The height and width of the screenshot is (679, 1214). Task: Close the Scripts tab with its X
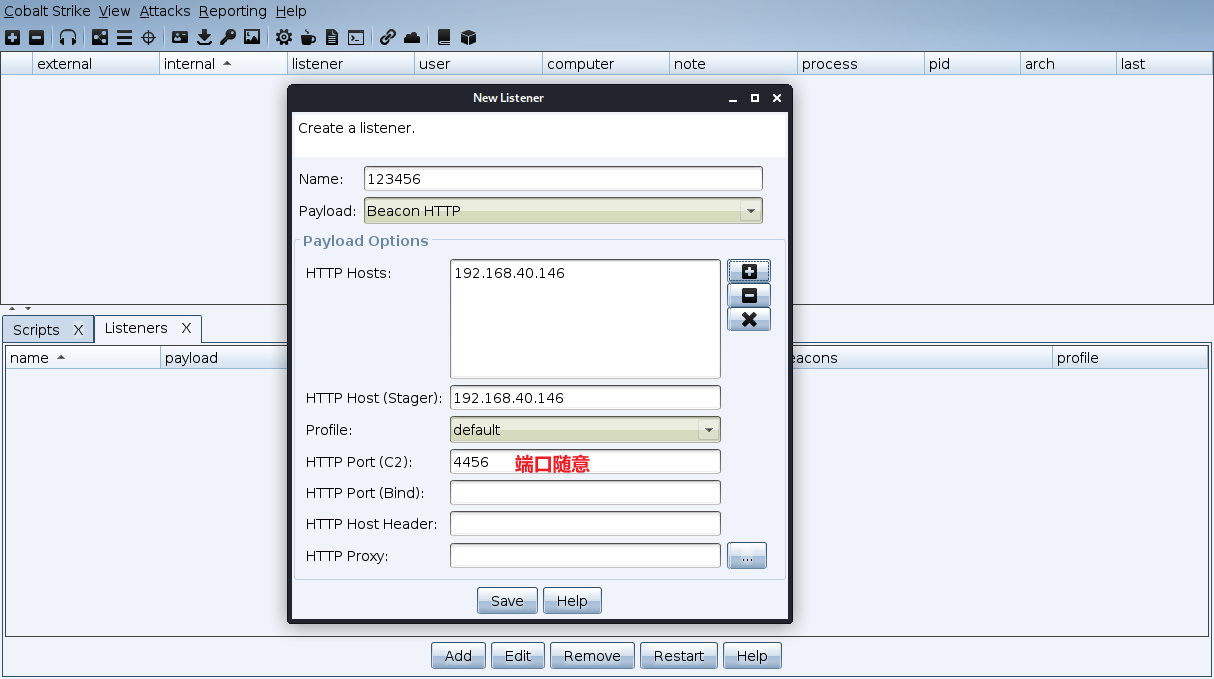point(78,330)
